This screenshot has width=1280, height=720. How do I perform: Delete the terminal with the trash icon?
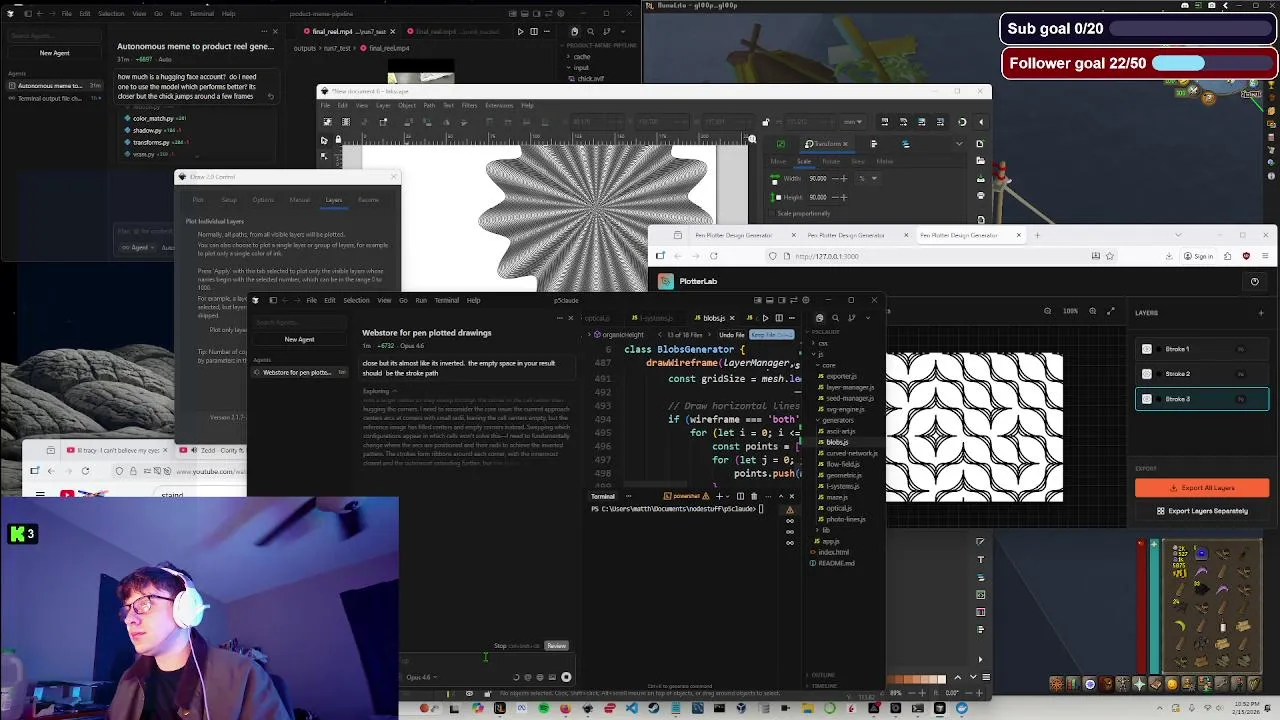753,496
